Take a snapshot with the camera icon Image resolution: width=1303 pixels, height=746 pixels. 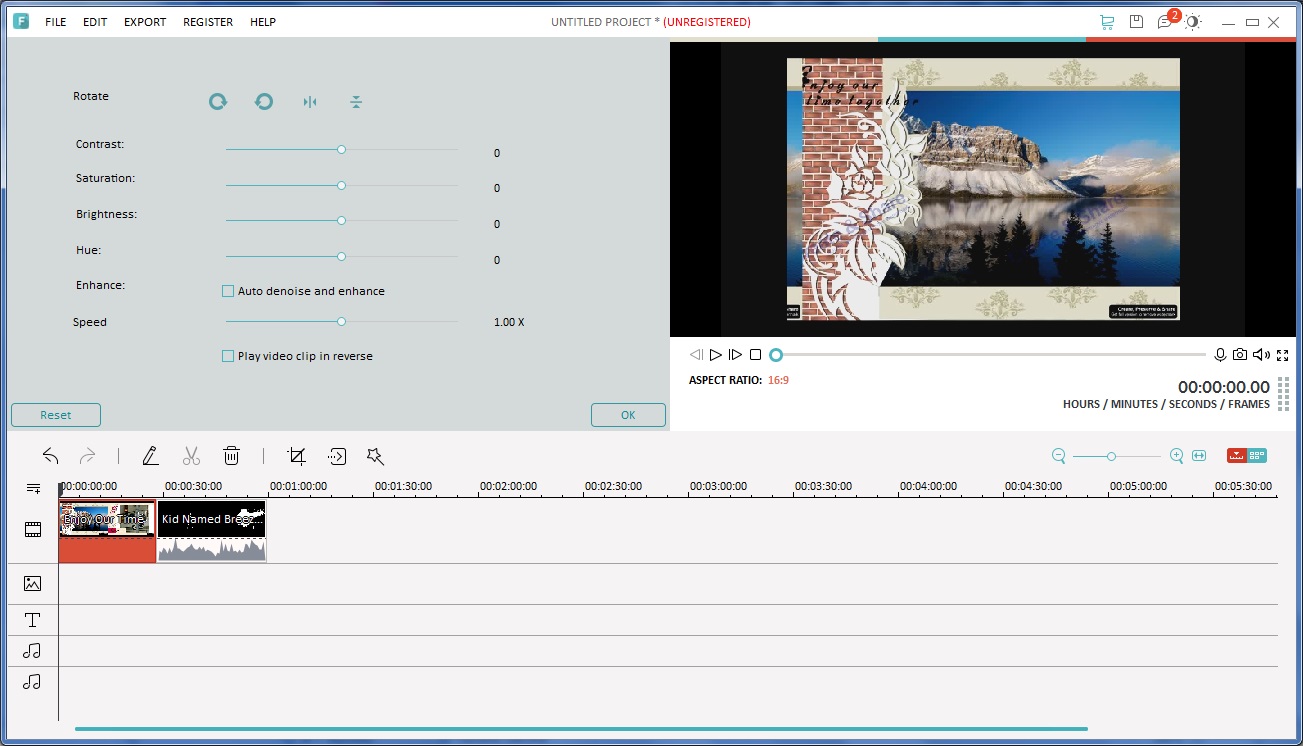tap(1240, 354)
